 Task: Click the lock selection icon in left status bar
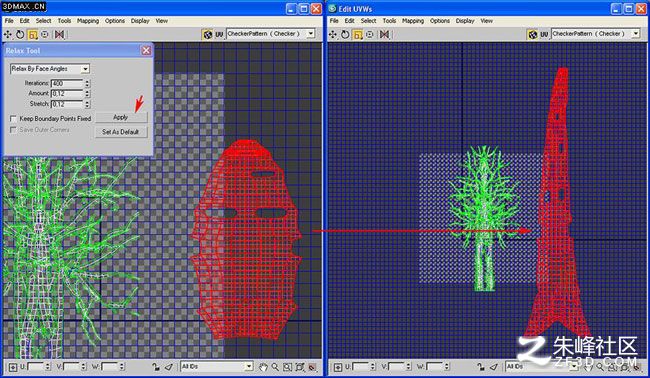pos(155,367)
